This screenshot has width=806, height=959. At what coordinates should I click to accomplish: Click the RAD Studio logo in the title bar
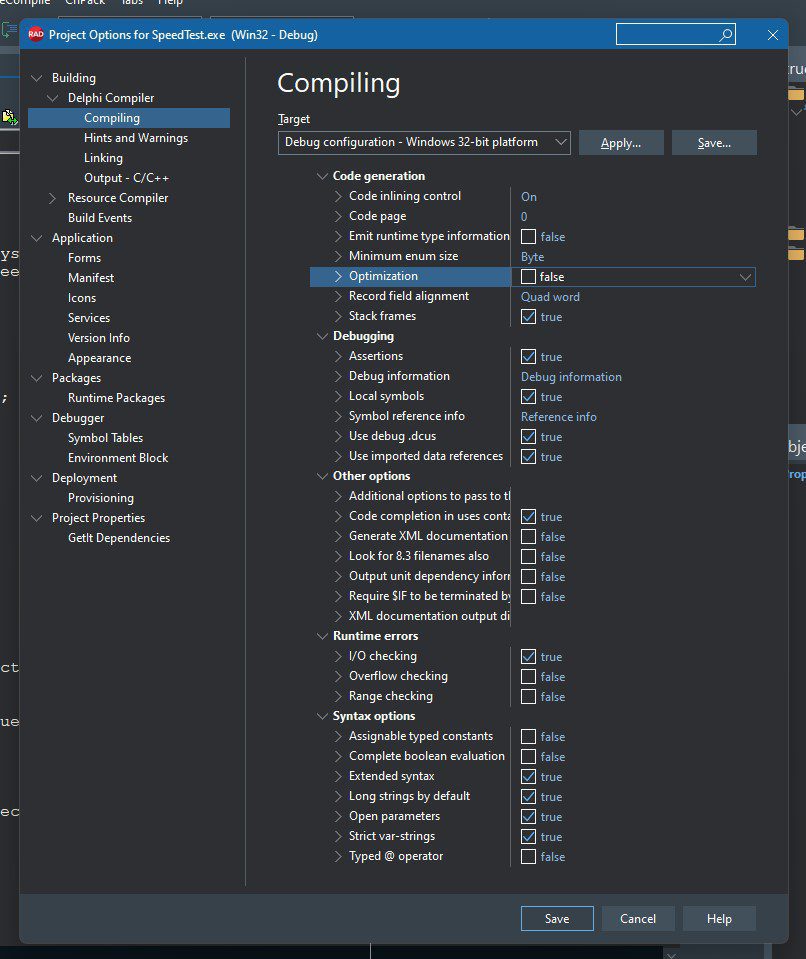point(35,34)
